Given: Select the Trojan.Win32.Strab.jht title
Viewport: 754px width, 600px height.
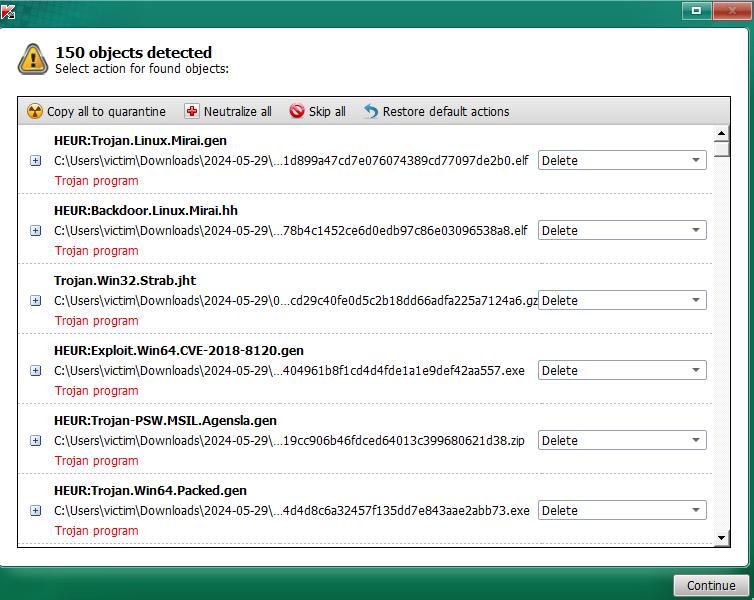Looking at the screenshot, I should click(125, 281).
